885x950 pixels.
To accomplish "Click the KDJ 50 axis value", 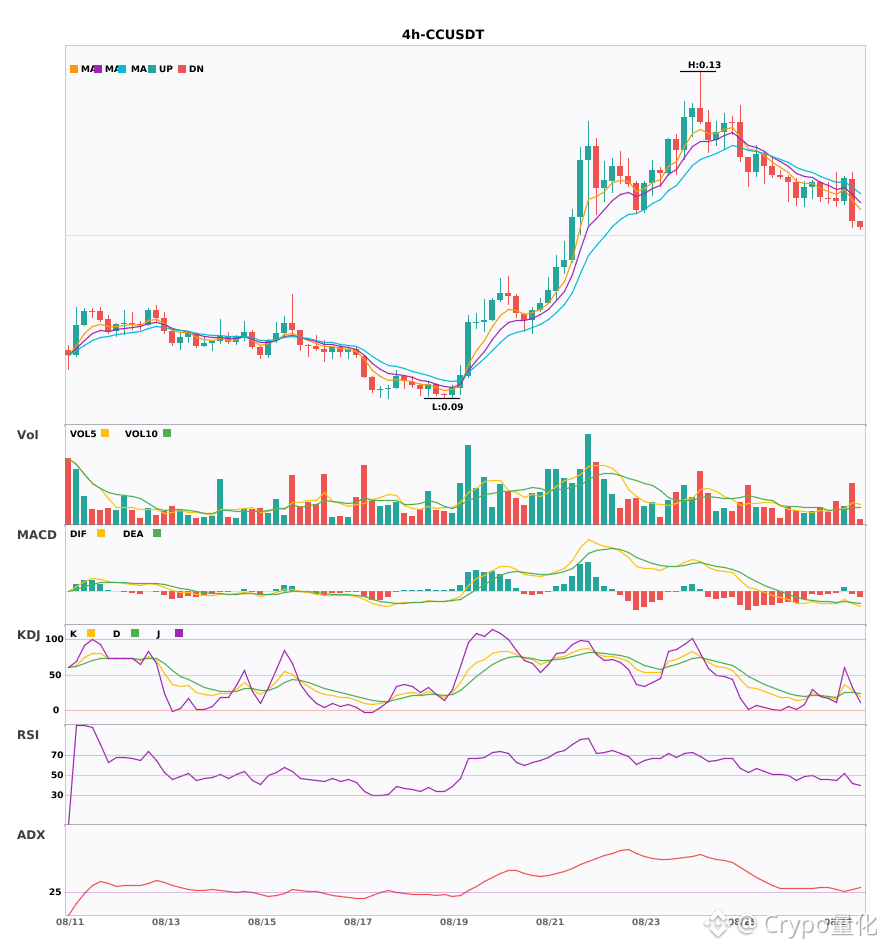I will pos(55,675).
